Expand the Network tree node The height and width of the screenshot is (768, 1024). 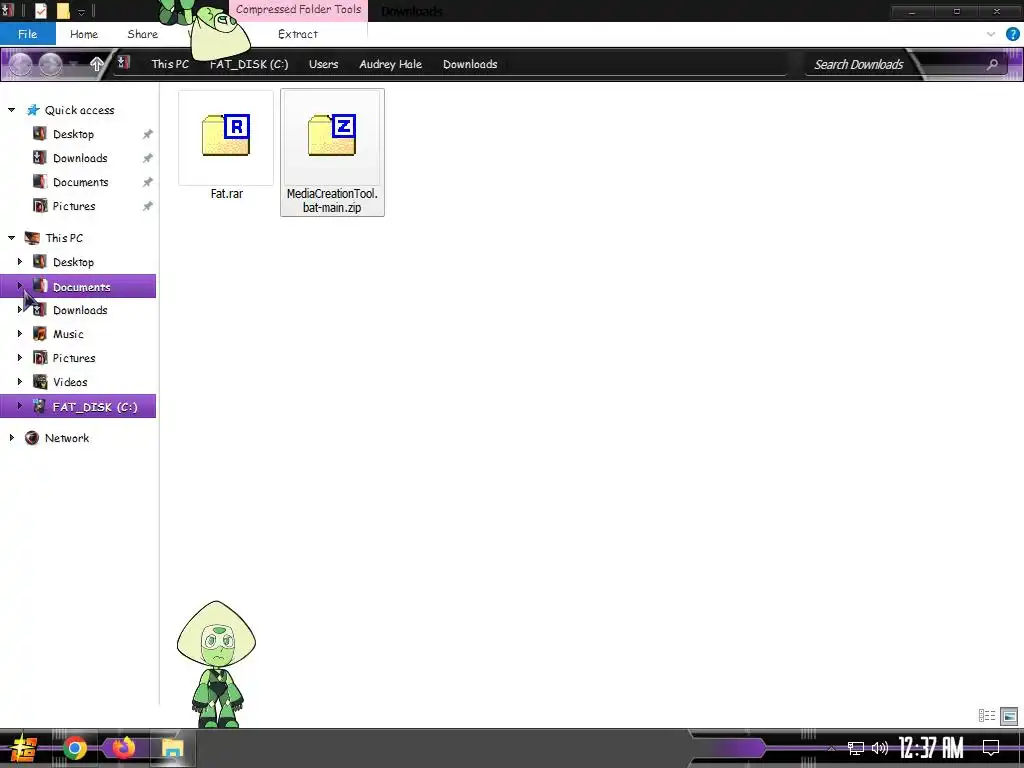click(x=12, y=438)
